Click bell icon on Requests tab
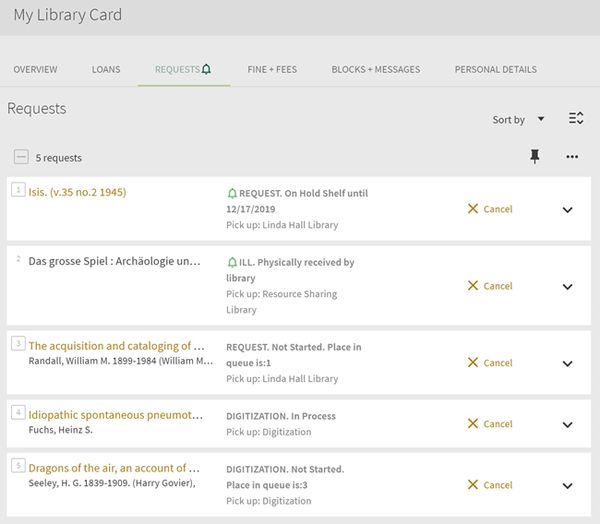This screenshot has height=524, width=600. pyautogui.click(x=207, y=69)
